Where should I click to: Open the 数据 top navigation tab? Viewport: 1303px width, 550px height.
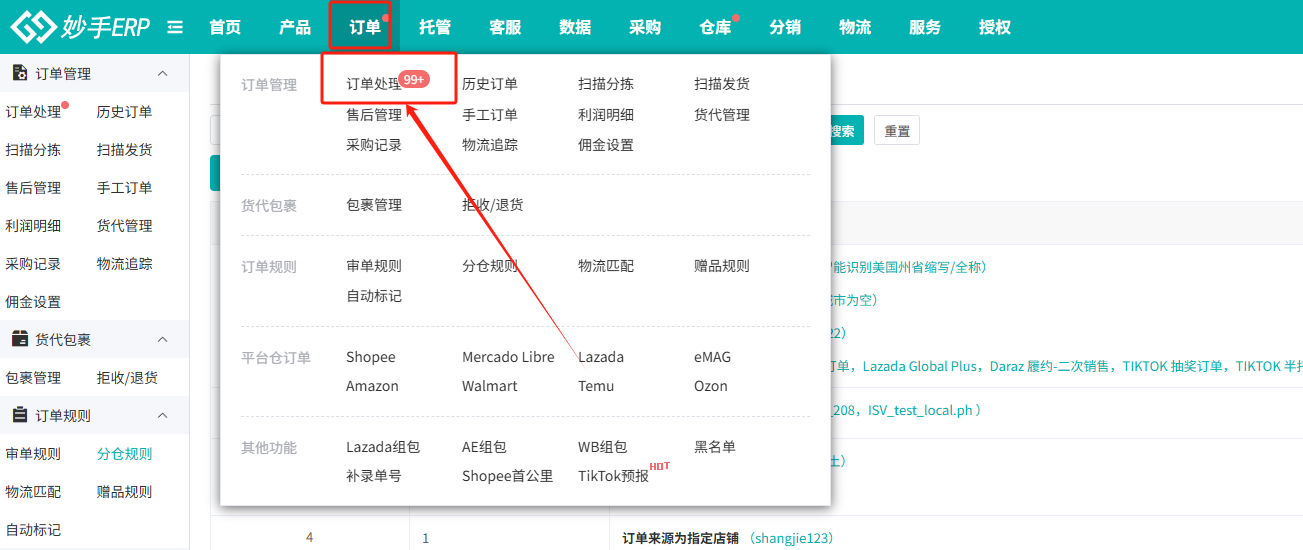(575, 27)
